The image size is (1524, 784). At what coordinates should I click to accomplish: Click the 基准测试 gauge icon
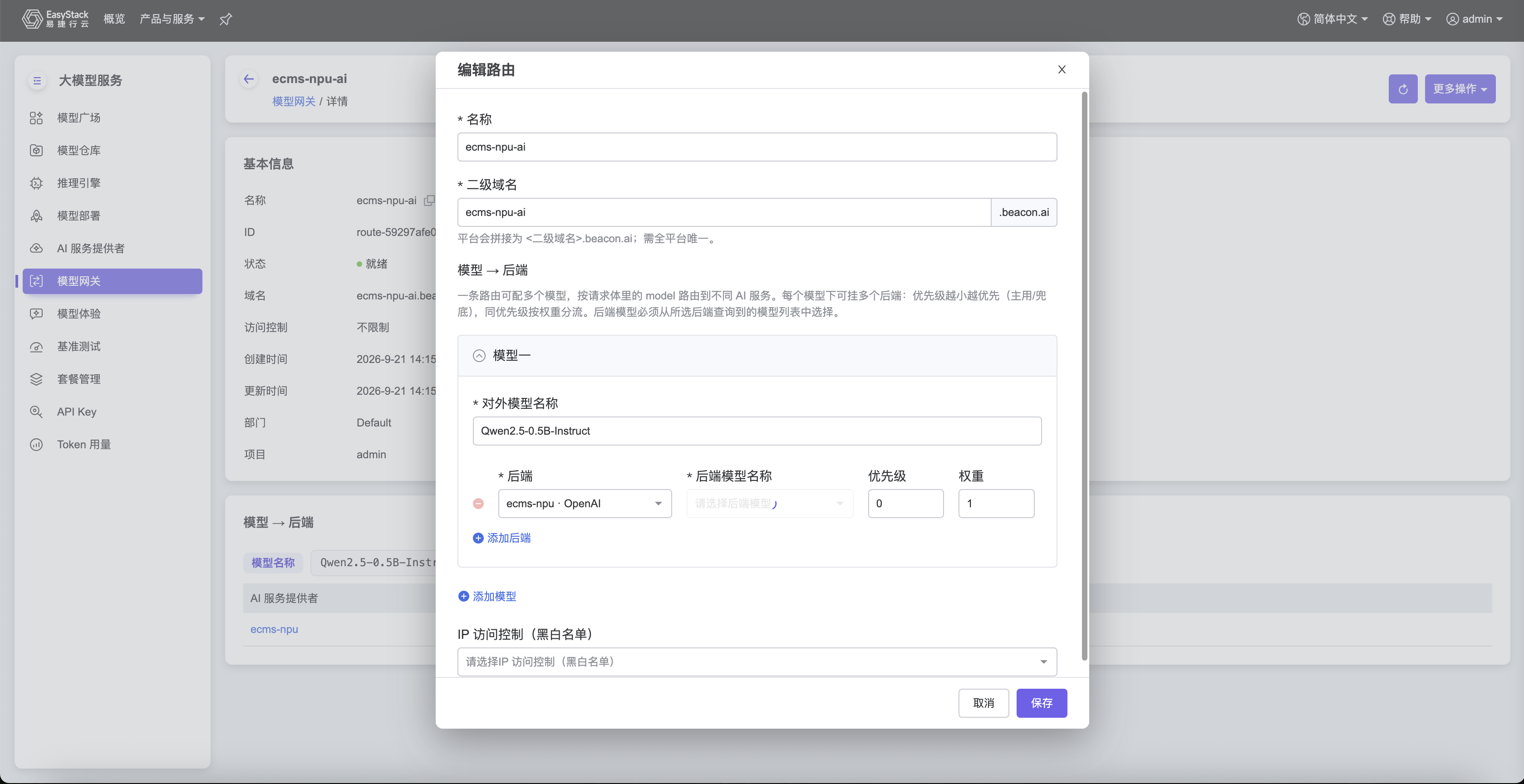[36, 347]
